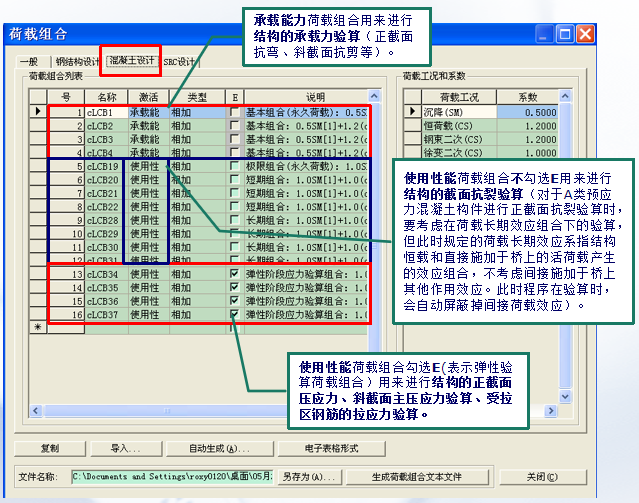
Task: Enable the E checkbox for cLCB20
Action: point(234,179)
